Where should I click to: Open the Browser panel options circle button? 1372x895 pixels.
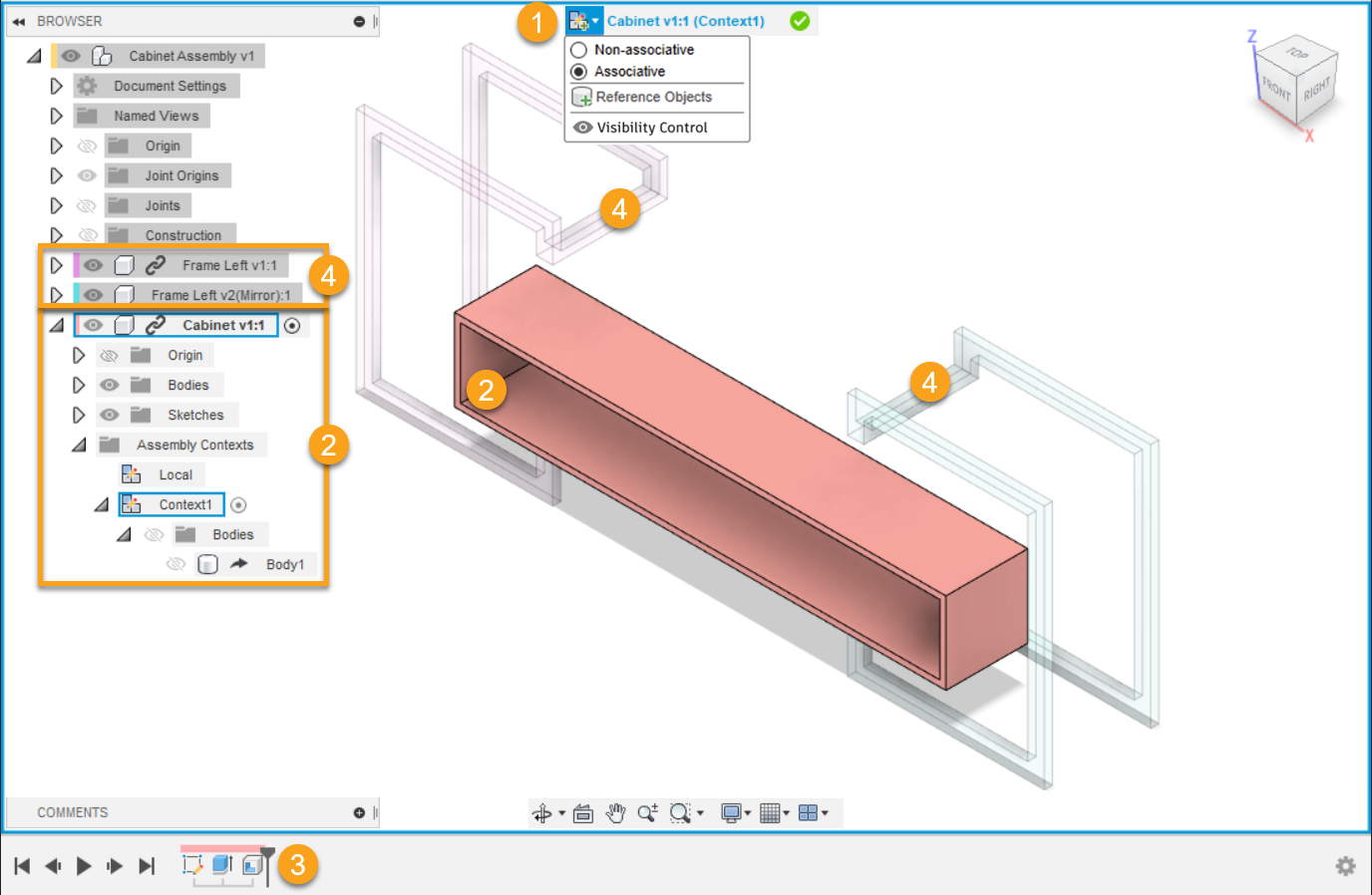point(359,21)
